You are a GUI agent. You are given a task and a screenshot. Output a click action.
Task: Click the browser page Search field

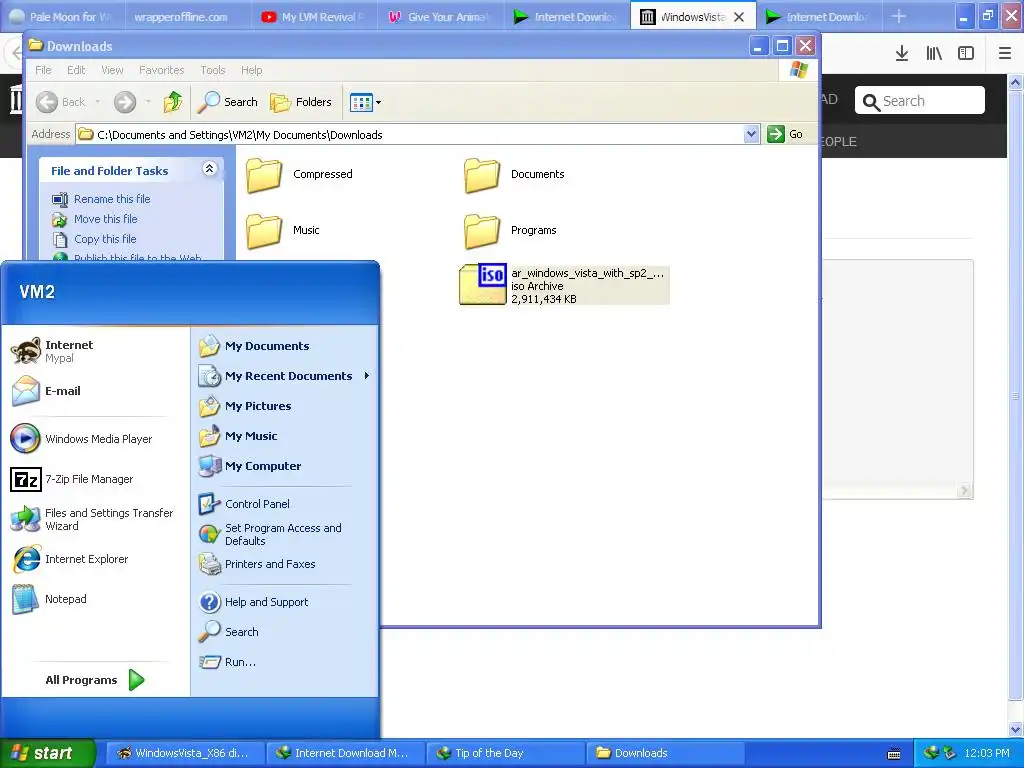[x=920, y=101]
